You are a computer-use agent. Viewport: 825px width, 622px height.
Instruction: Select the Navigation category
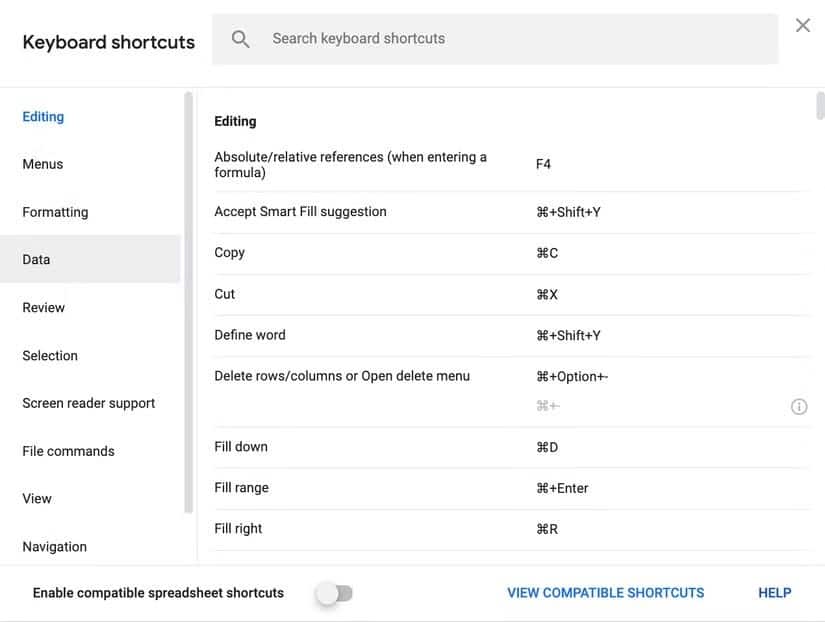tap(54, 546)
